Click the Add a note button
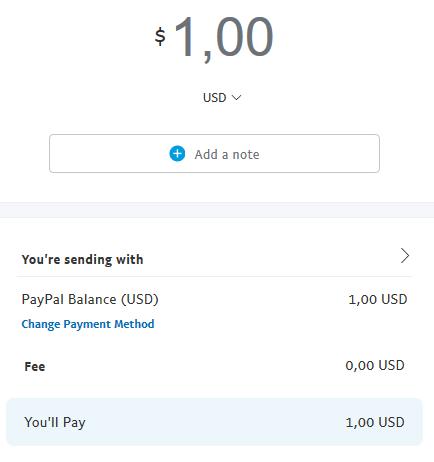Viewport: 434px width, 462px height. [214, 154]
